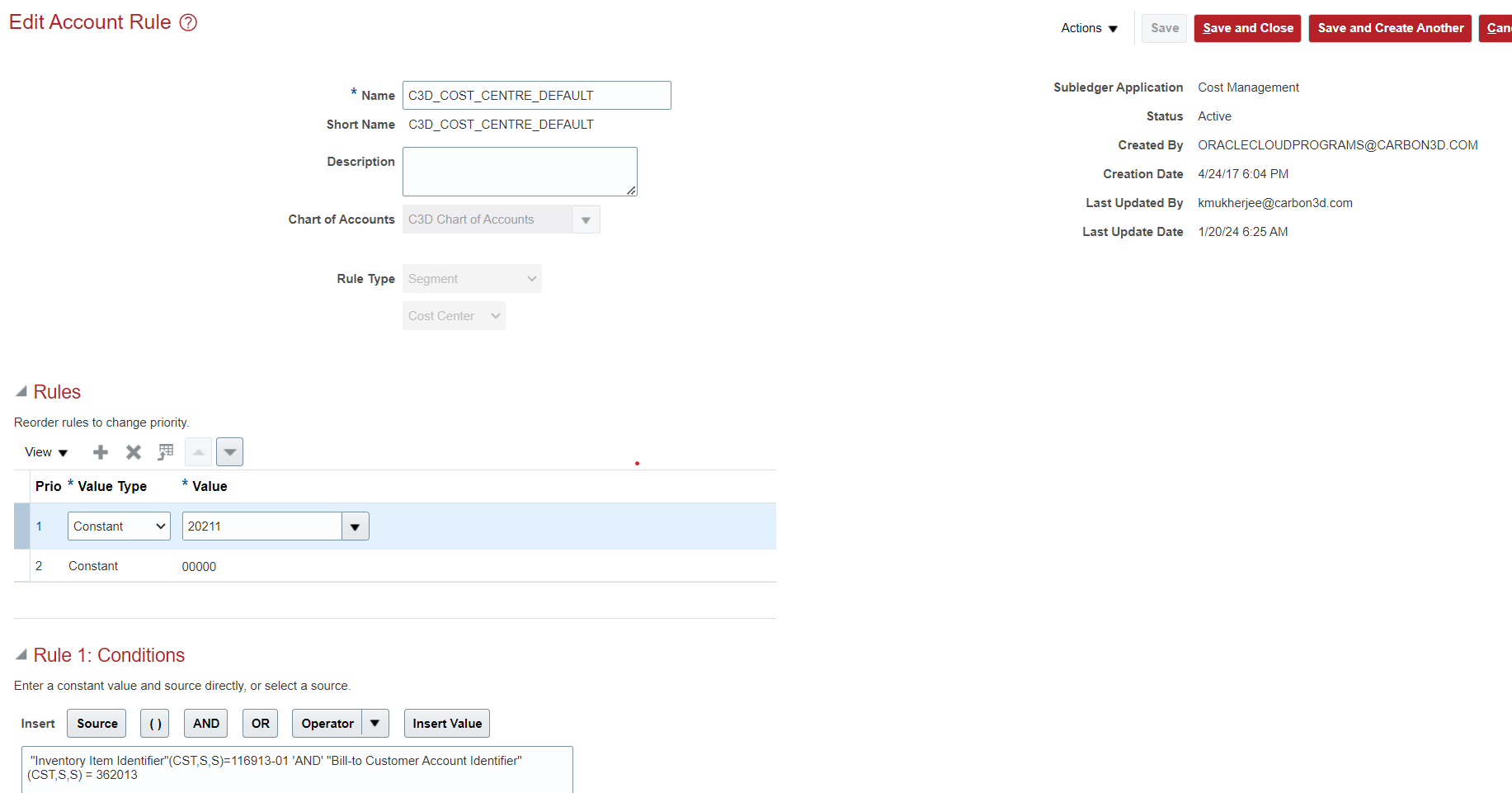Click Save and Create Another
Viewport: 1512px width, 793px height.
[1391, 28]
